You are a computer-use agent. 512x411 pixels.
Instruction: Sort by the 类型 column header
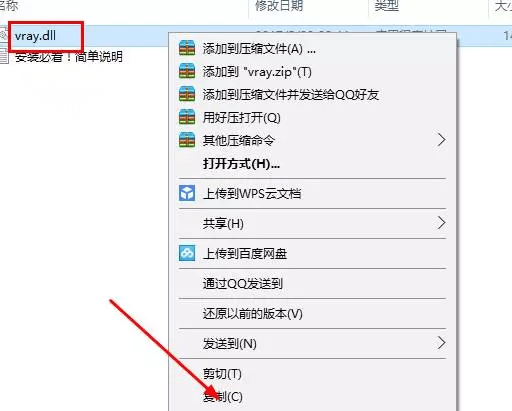(x=387, y=6)
